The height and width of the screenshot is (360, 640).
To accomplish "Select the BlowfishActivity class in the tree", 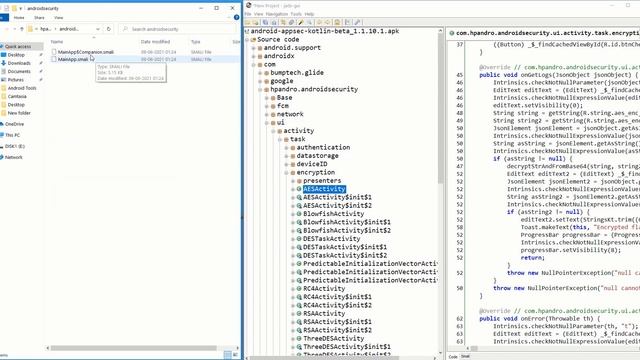I will [x=333, y=214].
